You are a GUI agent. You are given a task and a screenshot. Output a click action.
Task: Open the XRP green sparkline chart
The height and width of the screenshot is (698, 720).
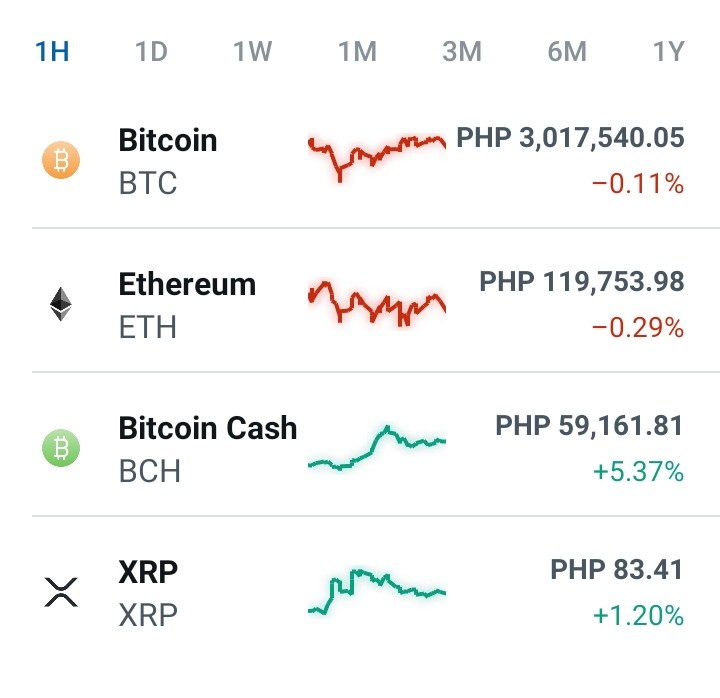[377, 592]
